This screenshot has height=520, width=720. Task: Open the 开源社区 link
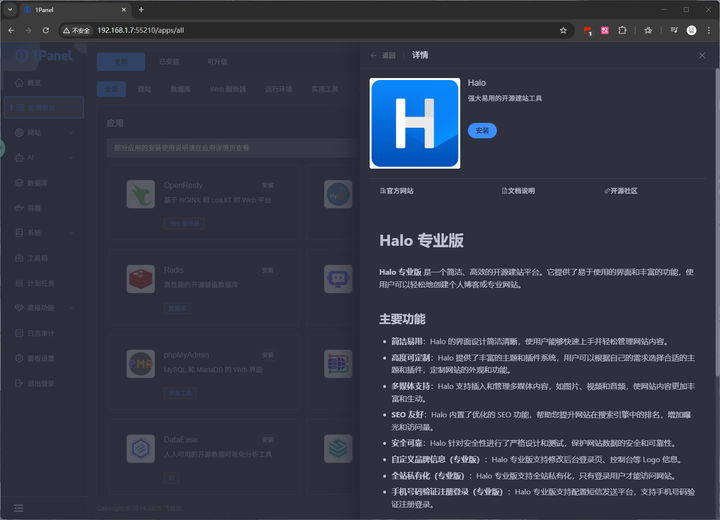point(621,191)
